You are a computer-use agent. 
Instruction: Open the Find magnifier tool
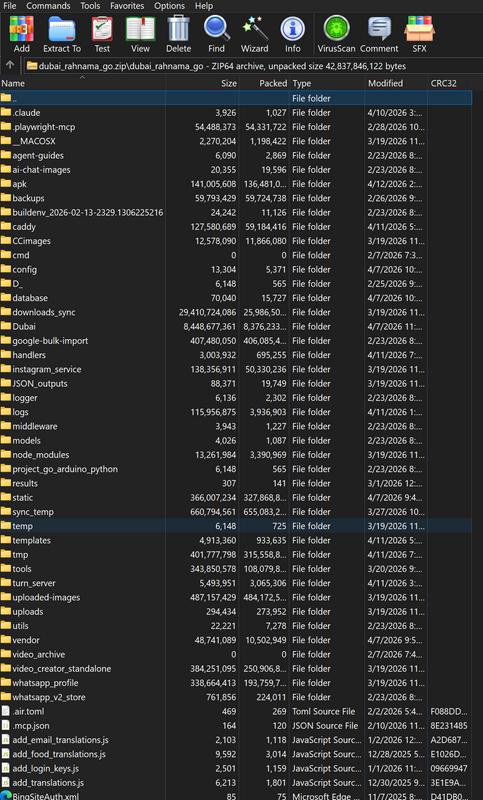tap(216, 34)
